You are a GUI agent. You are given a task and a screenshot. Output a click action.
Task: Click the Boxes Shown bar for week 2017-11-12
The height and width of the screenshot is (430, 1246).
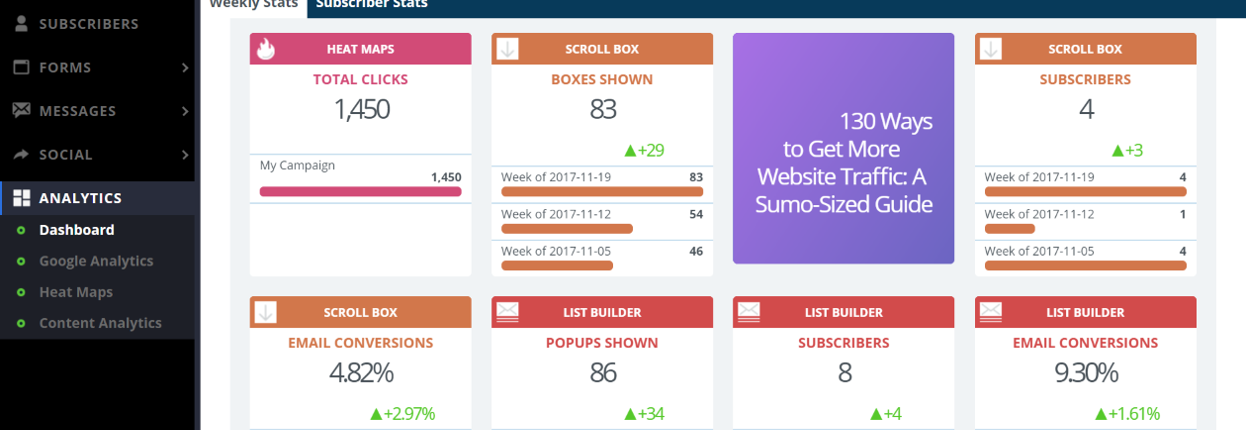(567, 229)
